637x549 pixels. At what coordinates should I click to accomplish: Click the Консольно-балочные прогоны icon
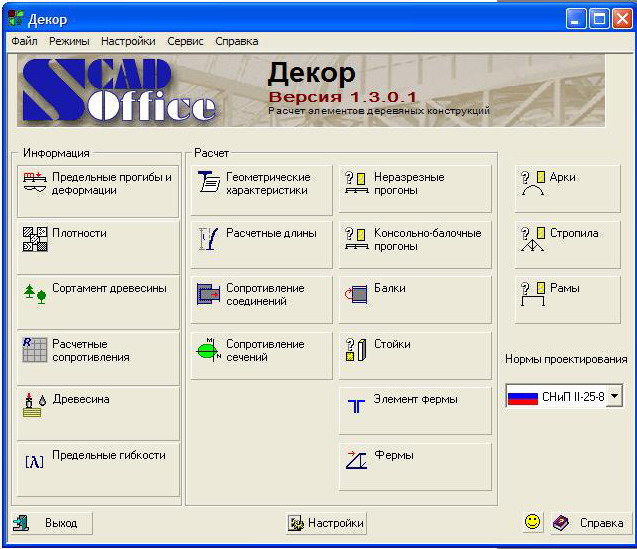pyautogui.click(x=356, y=238)
